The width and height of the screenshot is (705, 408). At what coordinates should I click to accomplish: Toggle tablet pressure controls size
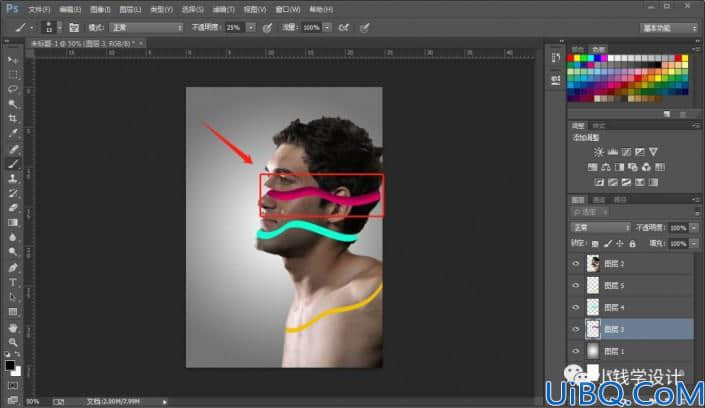[x=364, y=28]
